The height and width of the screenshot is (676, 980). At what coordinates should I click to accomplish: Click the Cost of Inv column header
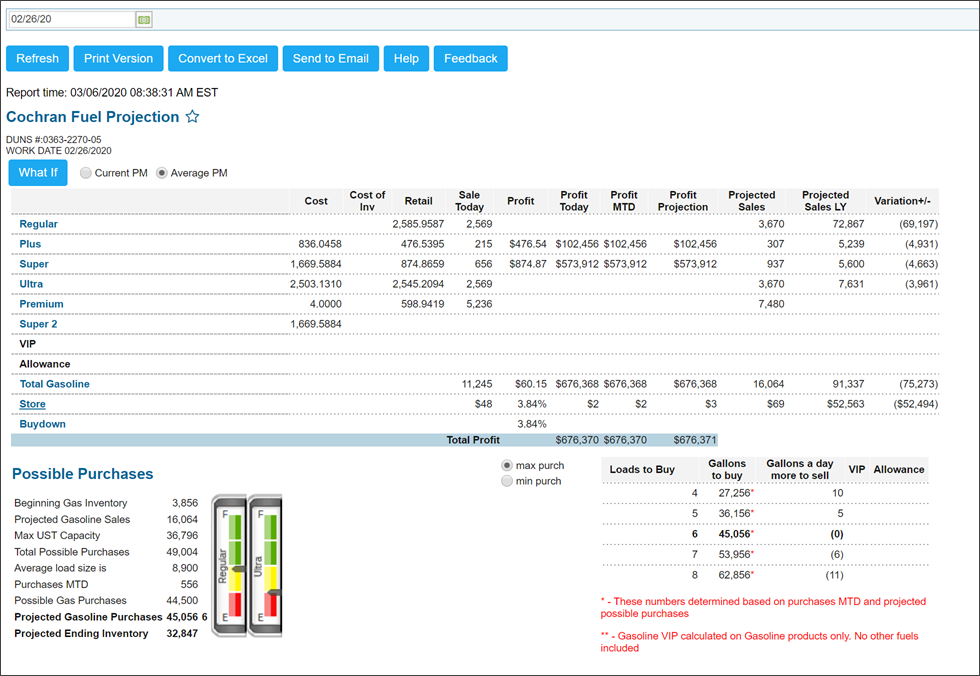[x=368, y=201]
